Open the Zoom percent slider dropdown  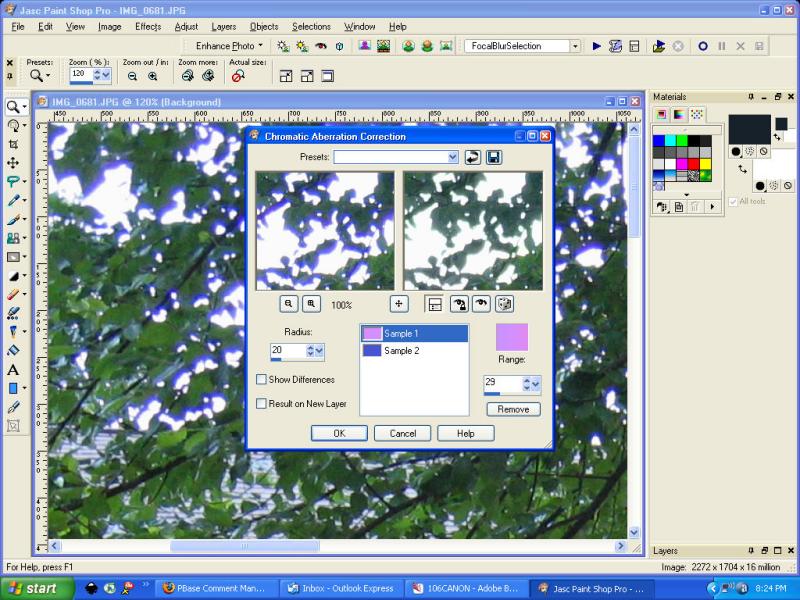pyautogui.click(x=106, y=75)
